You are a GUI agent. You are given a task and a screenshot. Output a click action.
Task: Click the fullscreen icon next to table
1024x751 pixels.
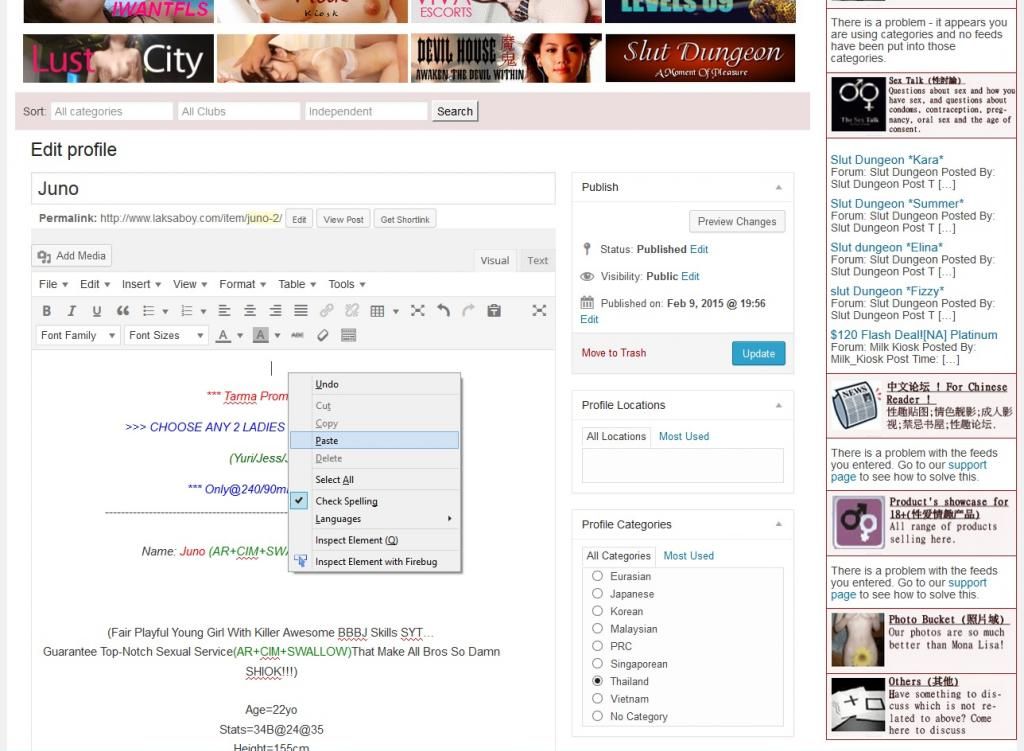[417, 311]
